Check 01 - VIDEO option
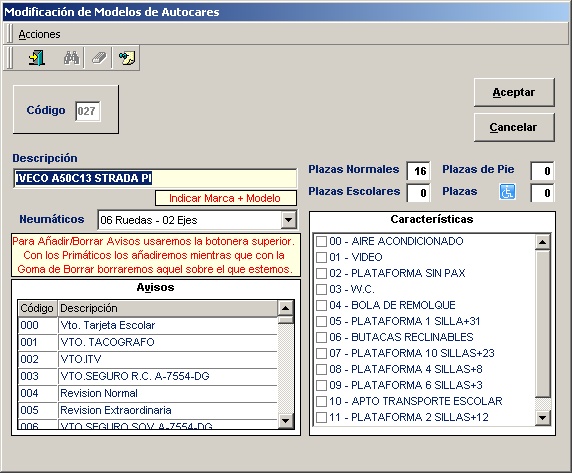Viewport: 572px width, 473px height. [x=321, y=257]
